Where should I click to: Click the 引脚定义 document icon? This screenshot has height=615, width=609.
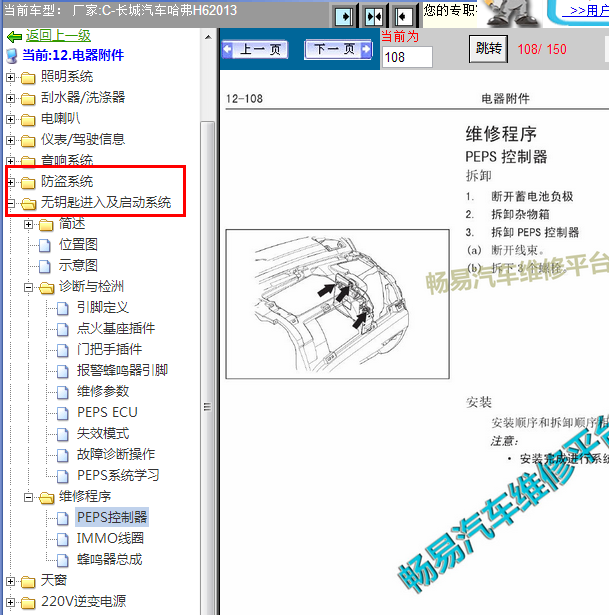pos(63,308)
